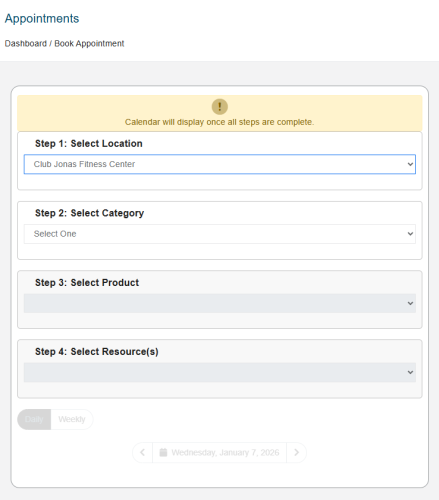Click the chevron arrow on Category dropdown
The height and width of the screenshot is (500, 439).
410,234
